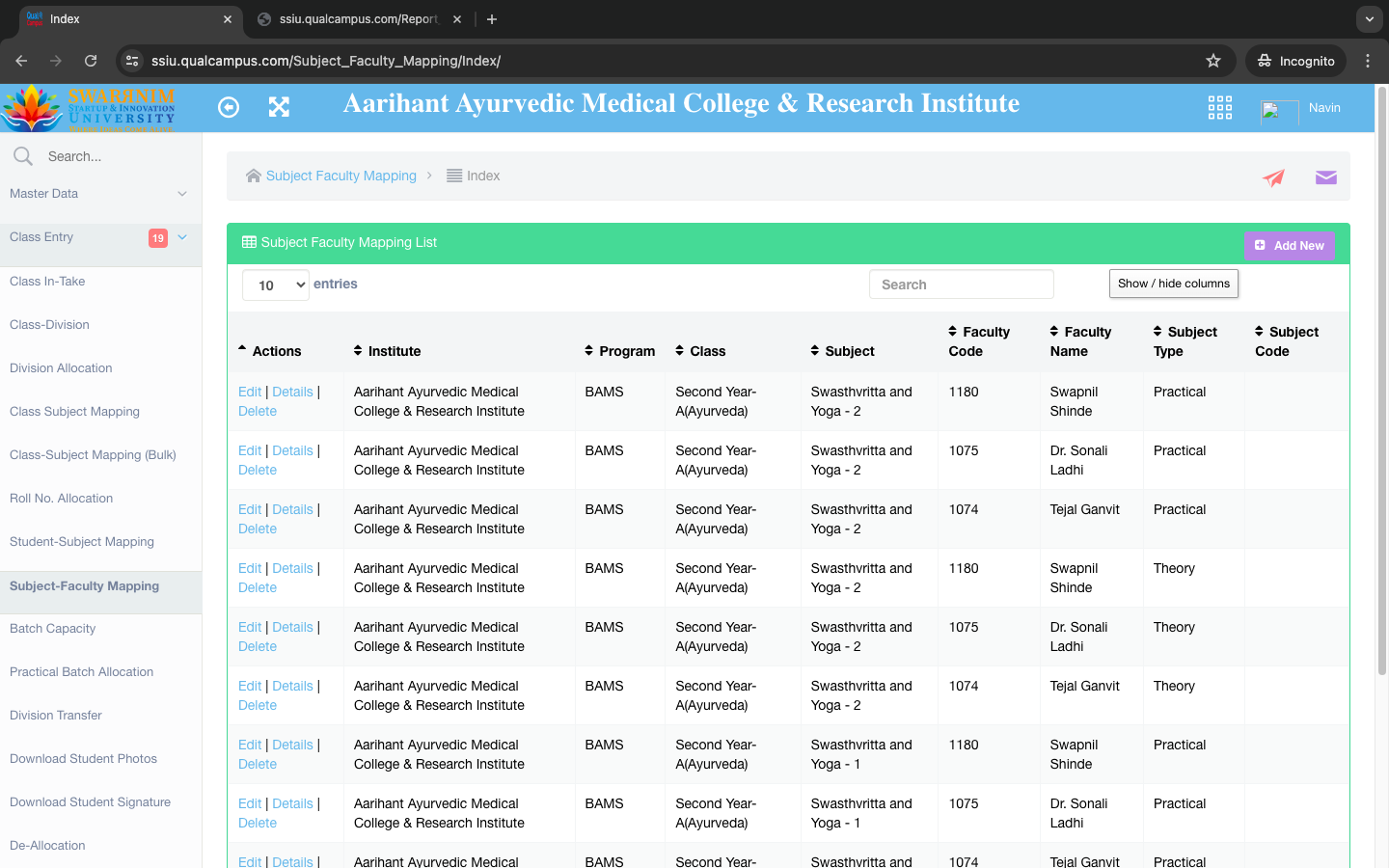Open the Chrome three-dot menu

[x=1368, y=61]
